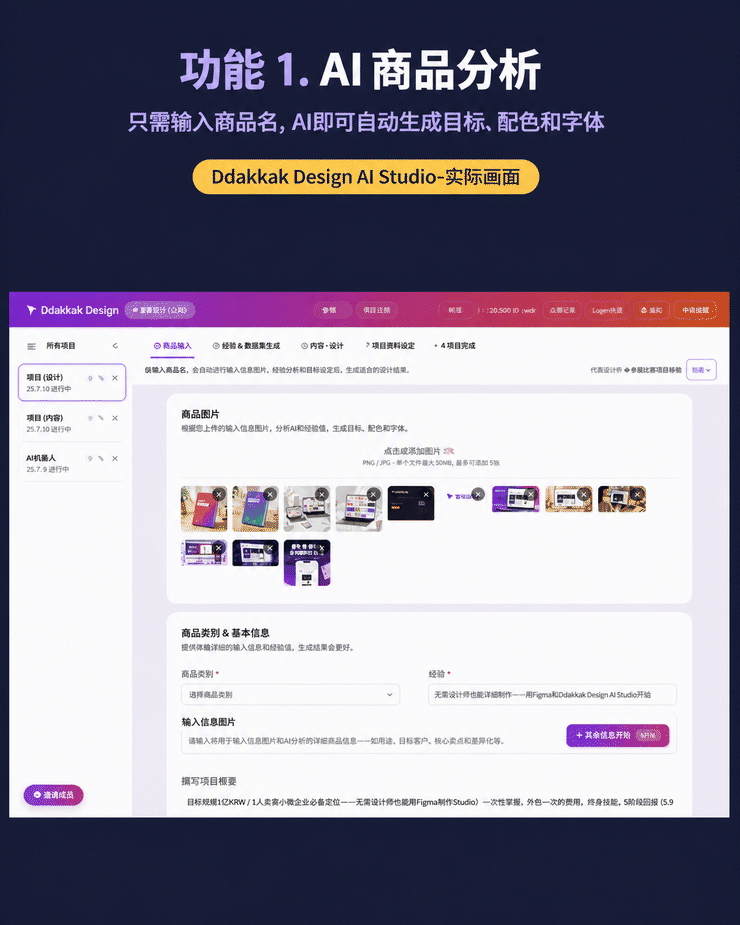The image size is (740, 925).
Task: Click the header button right of the 20.500 credits
Action: coord(562,310)
